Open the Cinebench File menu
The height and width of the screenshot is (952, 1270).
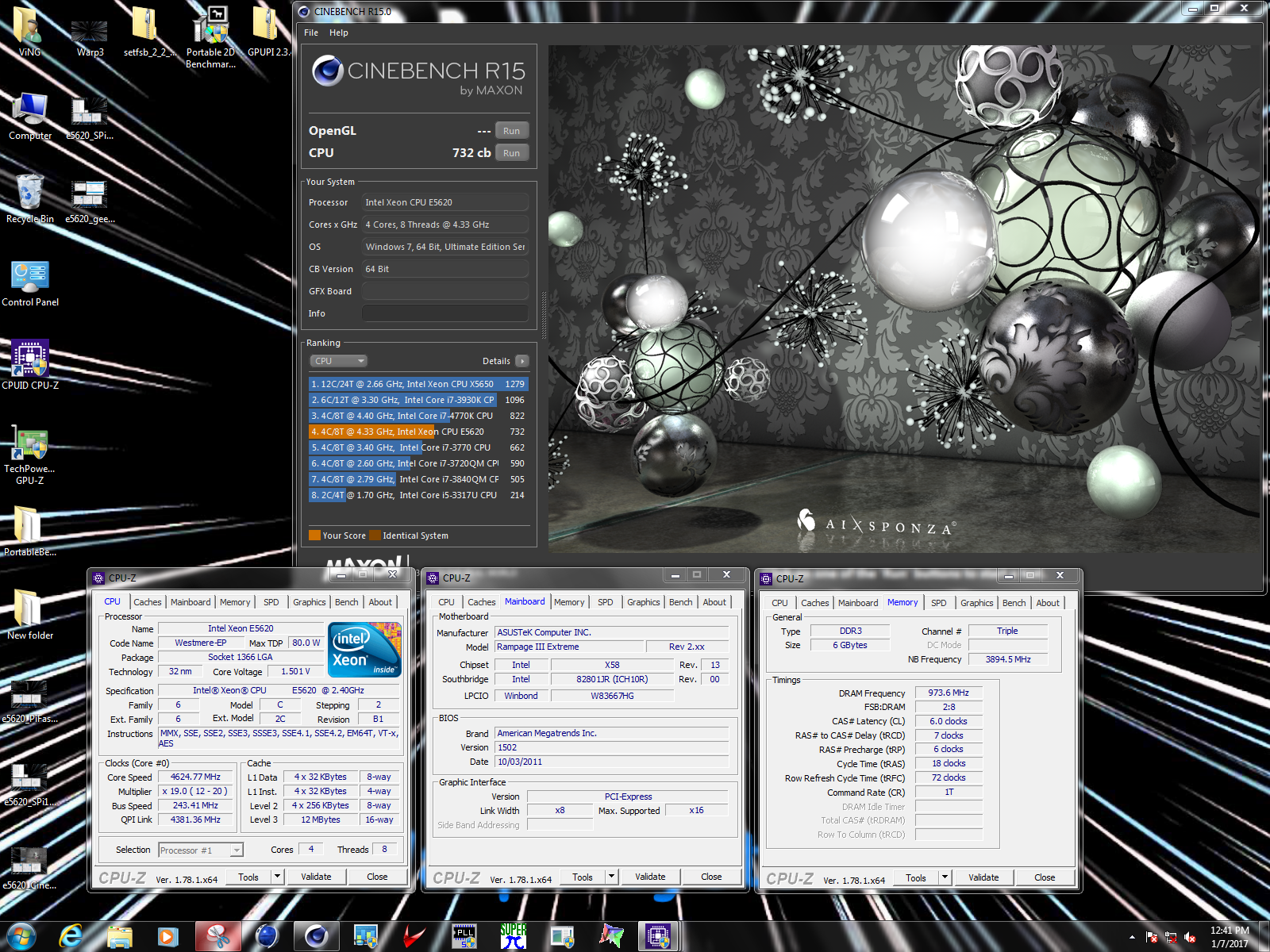point(311,33)
